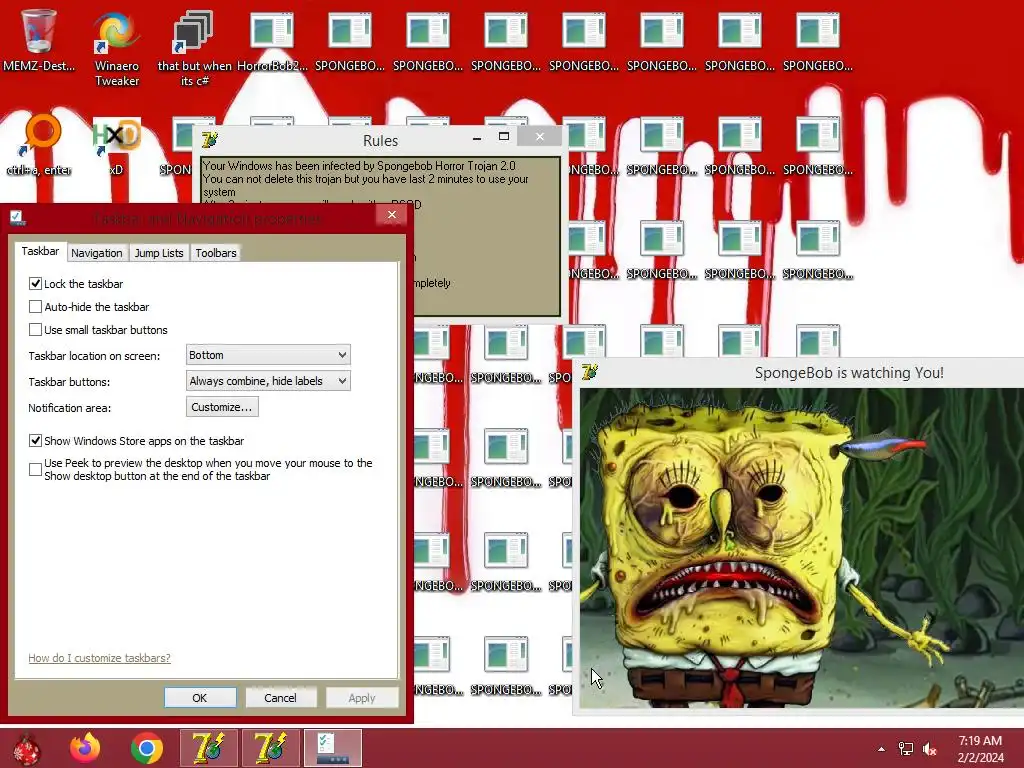Viewport: 1024px width, 768px height.
Task: Open the clock showing 7:19 AM
Action: [980, 749]
